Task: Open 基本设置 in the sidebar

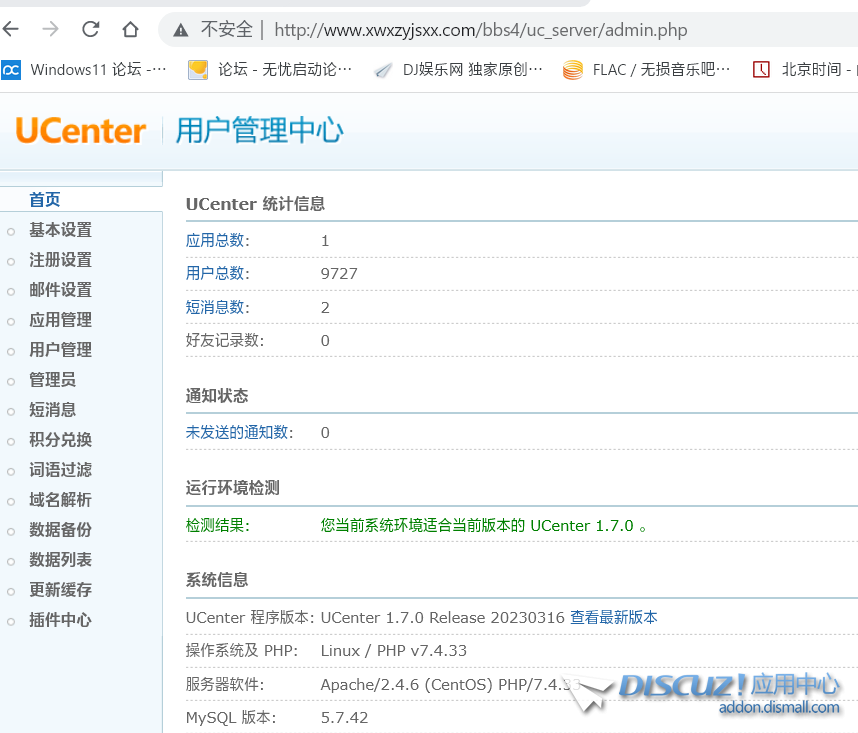Action: 60,230
